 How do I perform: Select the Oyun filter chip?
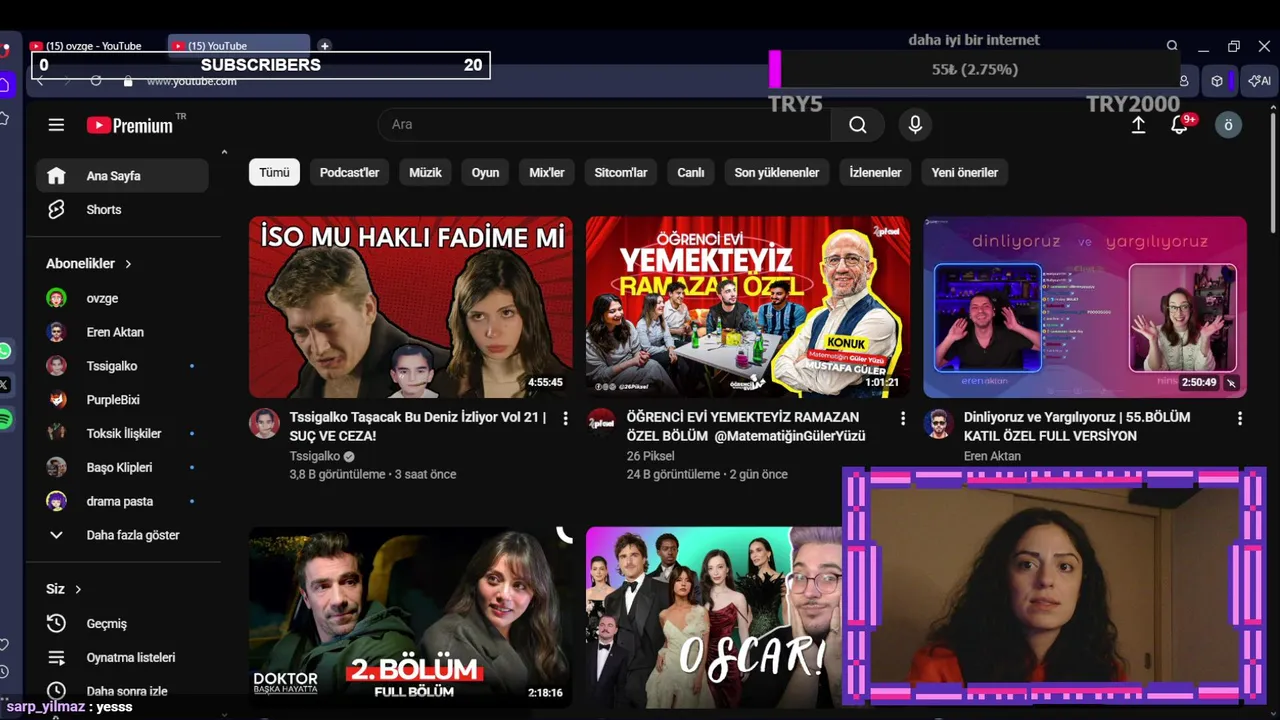click(x=485, y=173)
